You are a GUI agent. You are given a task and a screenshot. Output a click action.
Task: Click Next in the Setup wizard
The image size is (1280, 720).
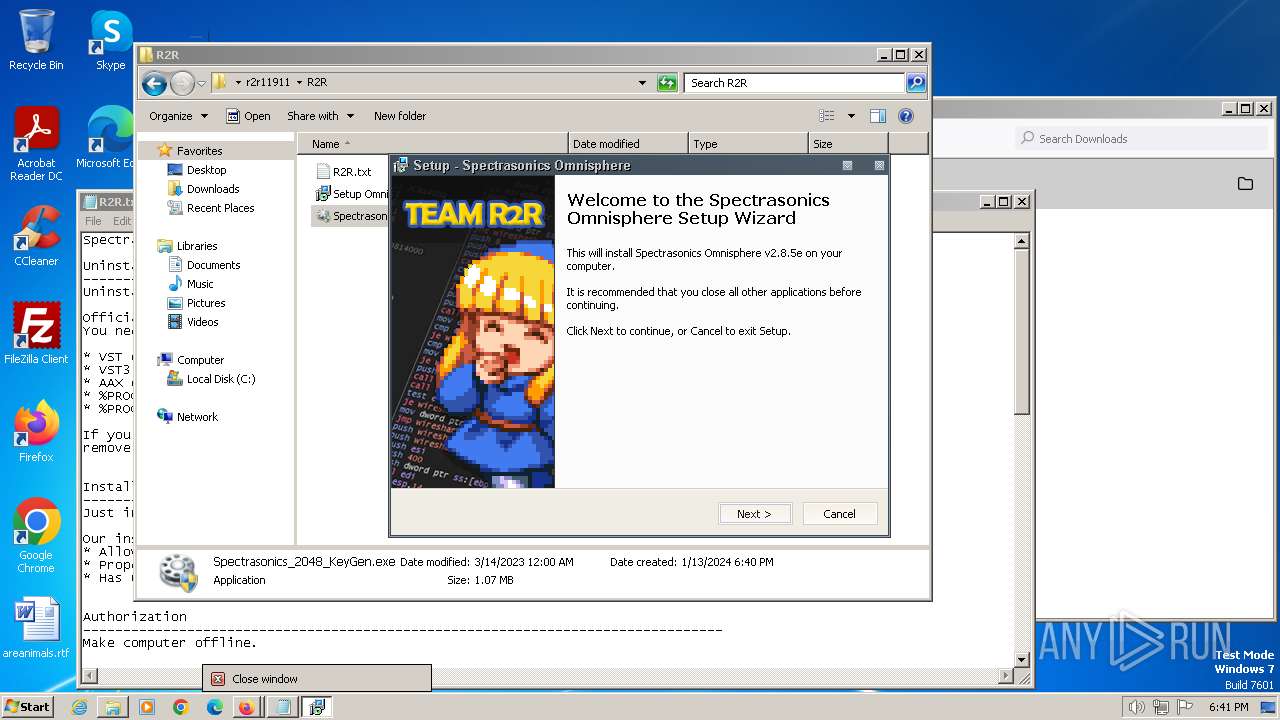(755, 514)
